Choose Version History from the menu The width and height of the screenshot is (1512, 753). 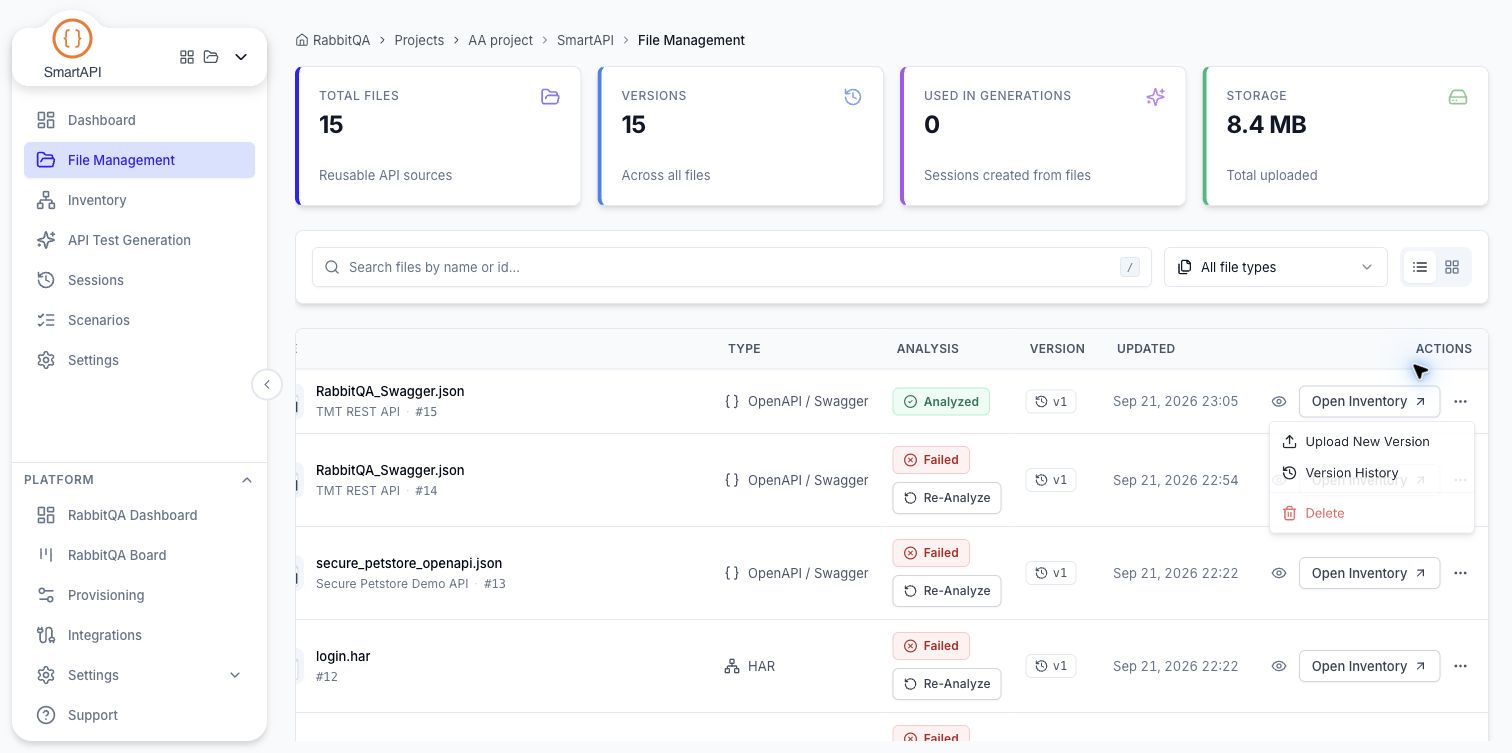point(1371,473)
